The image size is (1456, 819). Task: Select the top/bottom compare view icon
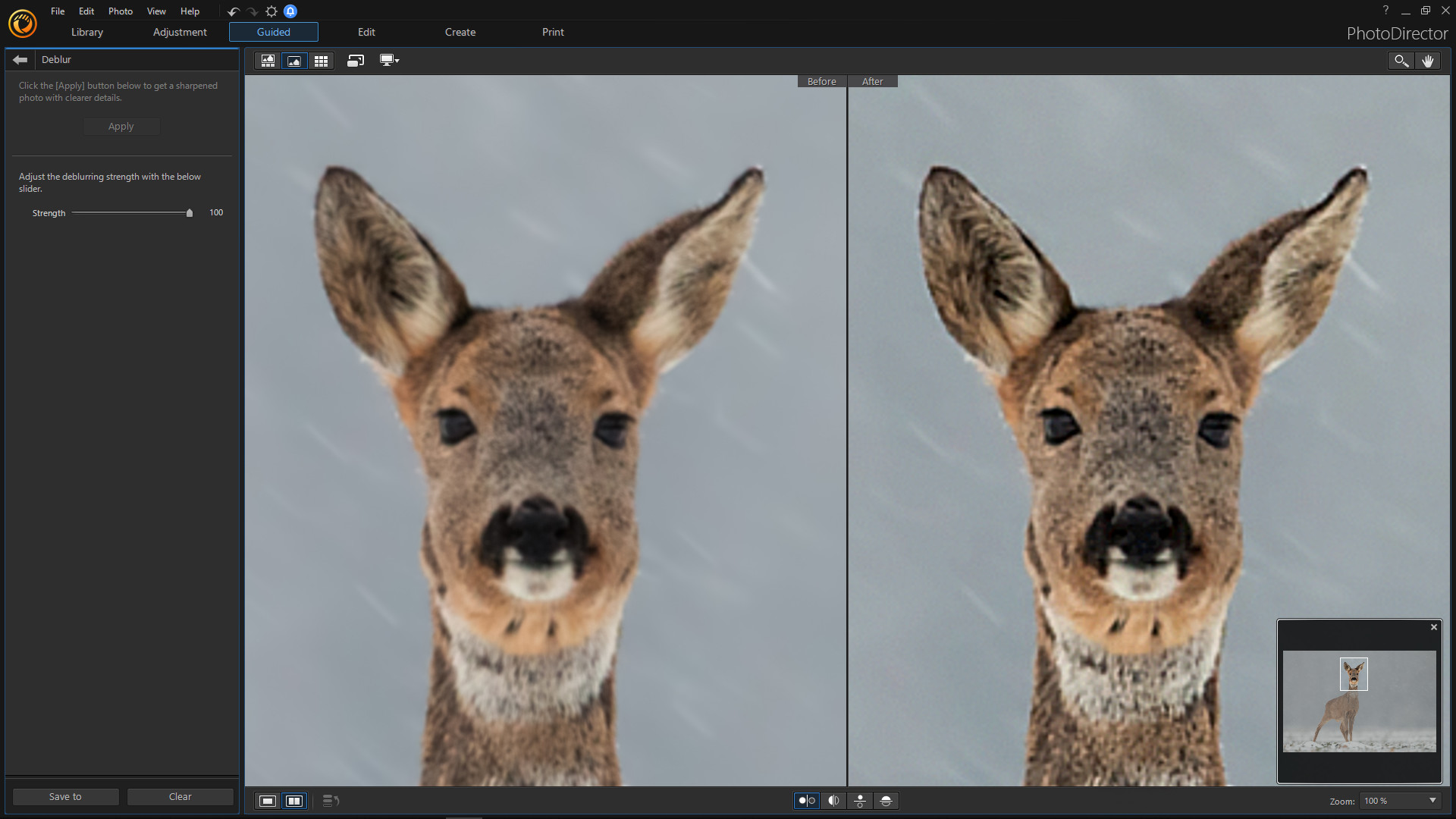click(859, 801)
